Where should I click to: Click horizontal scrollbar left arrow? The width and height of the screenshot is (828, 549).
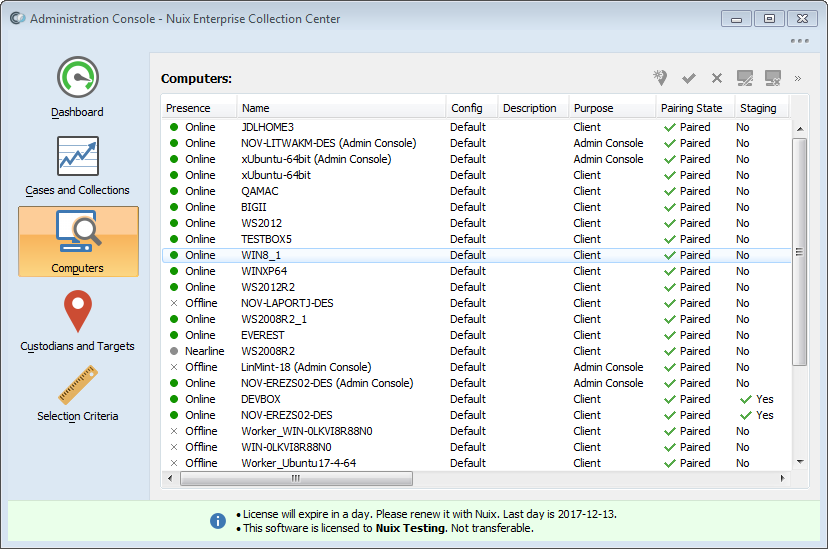pyautogui.click(x=170, y=479)
